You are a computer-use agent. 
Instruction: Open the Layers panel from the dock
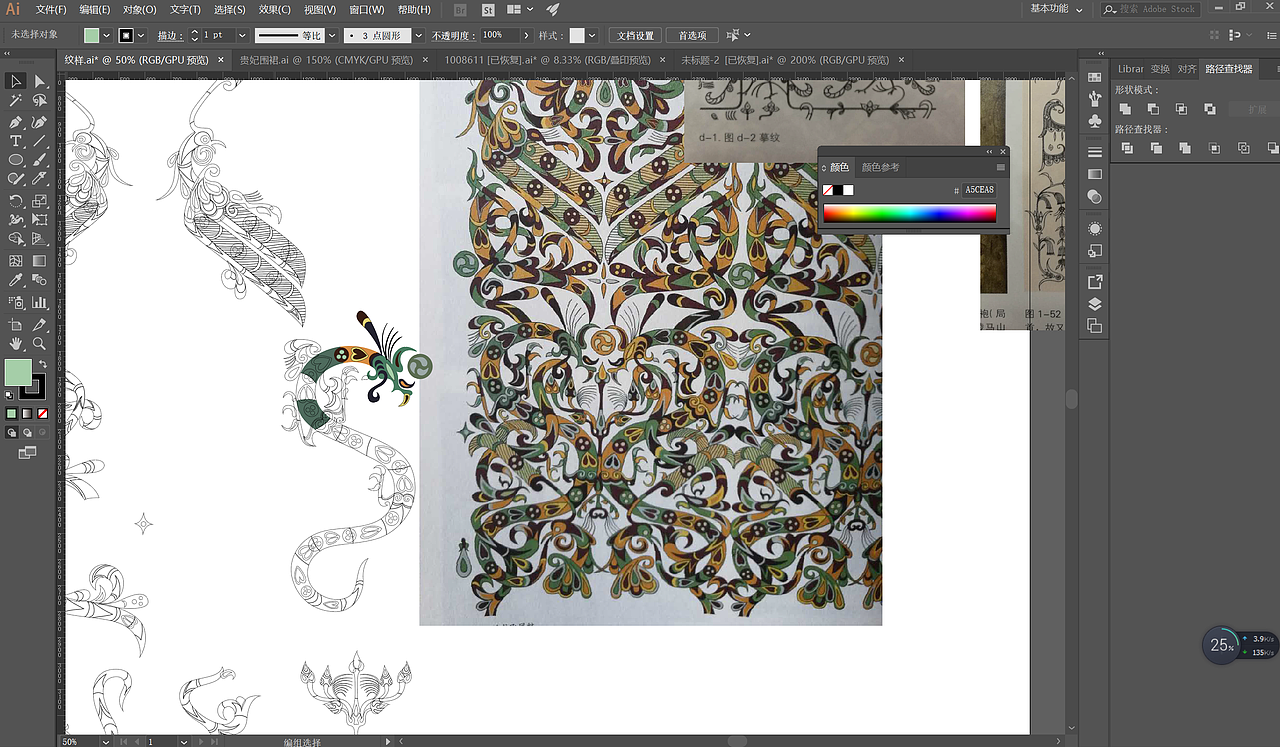(1095, 304)
